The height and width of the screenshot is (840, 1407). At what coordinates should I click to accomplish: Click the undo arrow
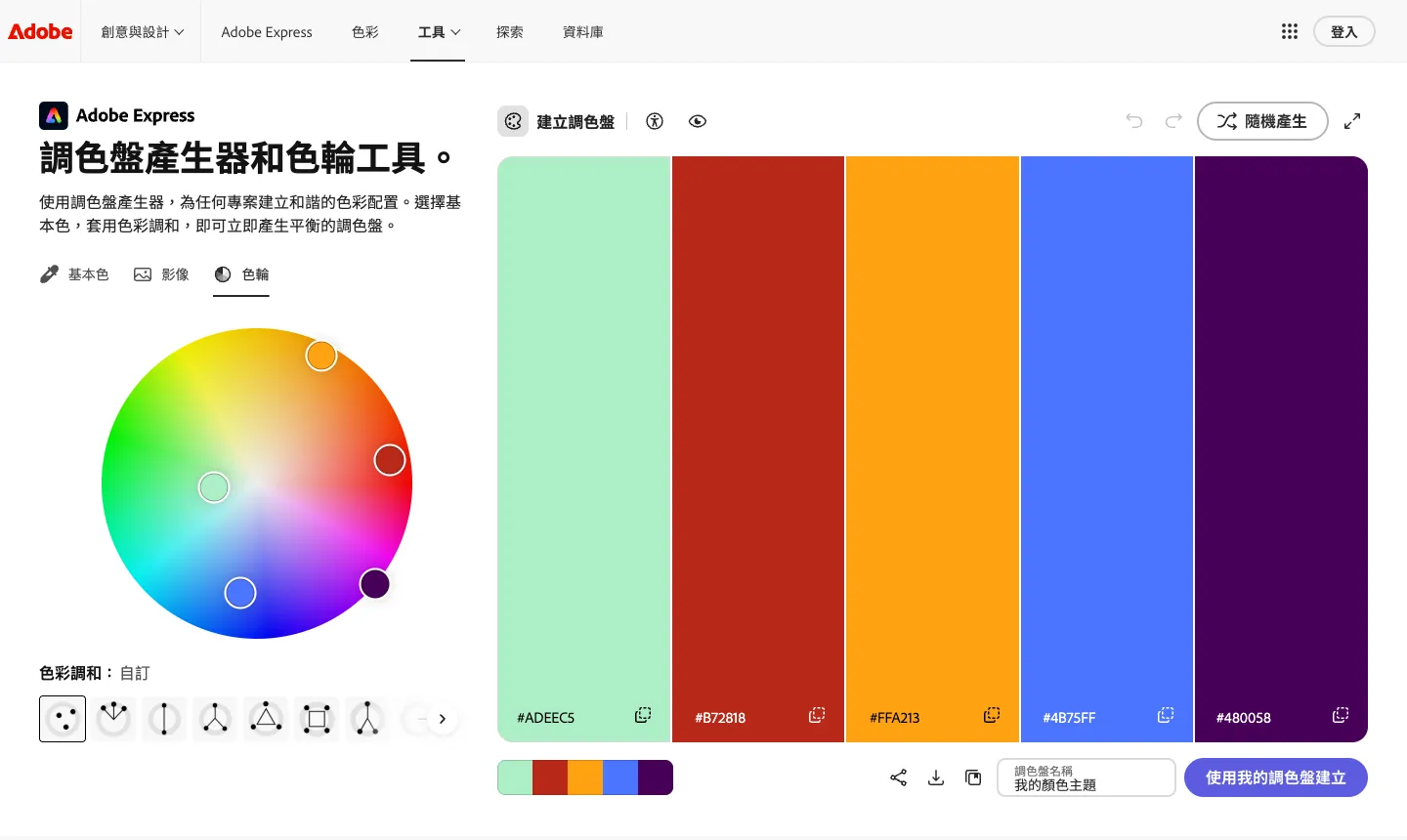[1134, 121]
